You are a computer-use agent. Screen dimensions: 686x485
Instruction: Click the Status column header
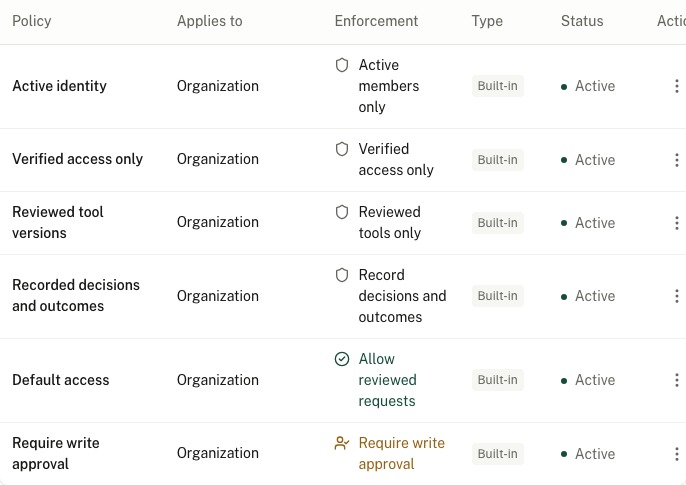coord(582,21)
